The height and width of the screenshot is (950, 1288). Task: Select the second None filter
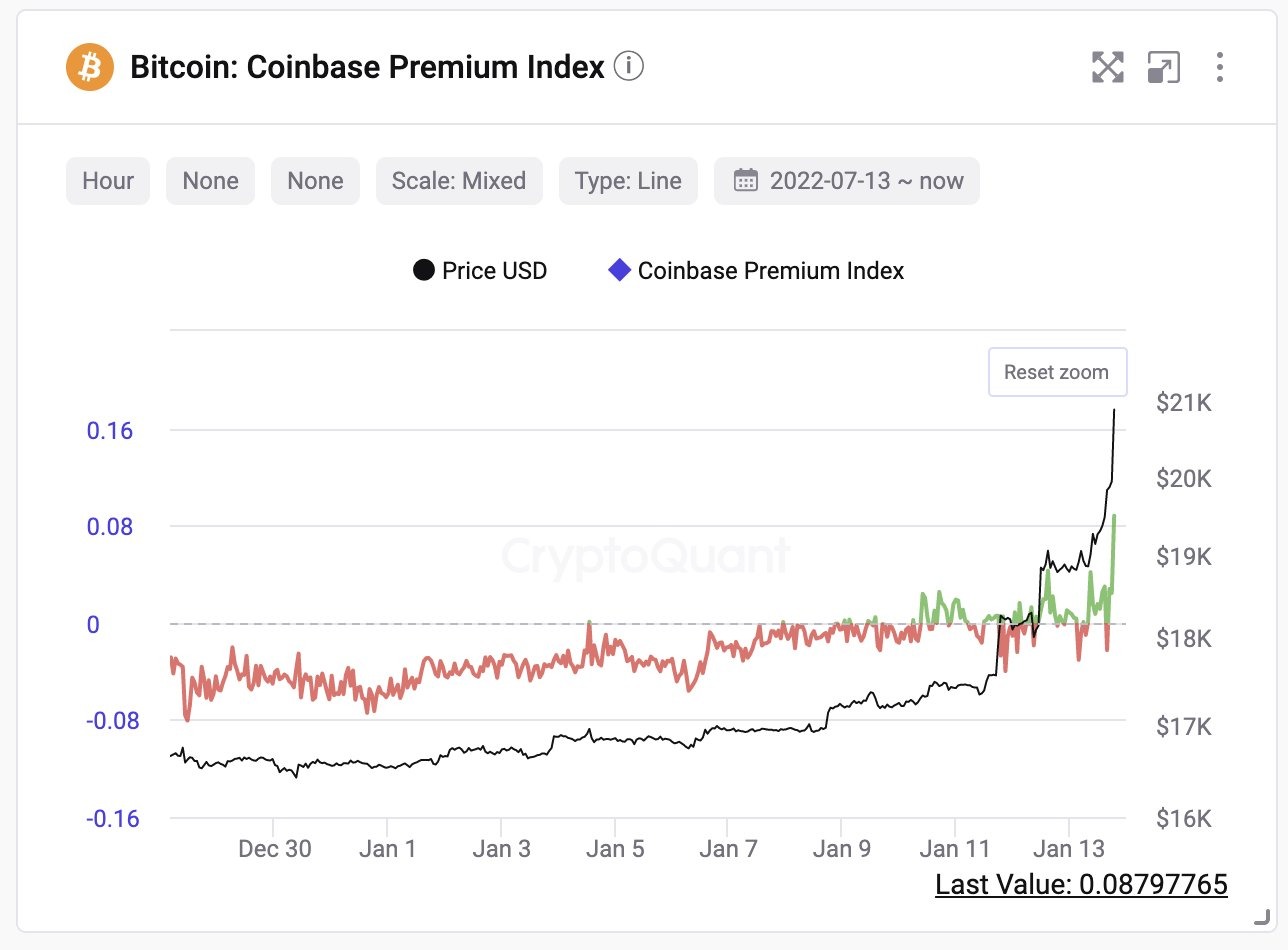coord(315,181)
